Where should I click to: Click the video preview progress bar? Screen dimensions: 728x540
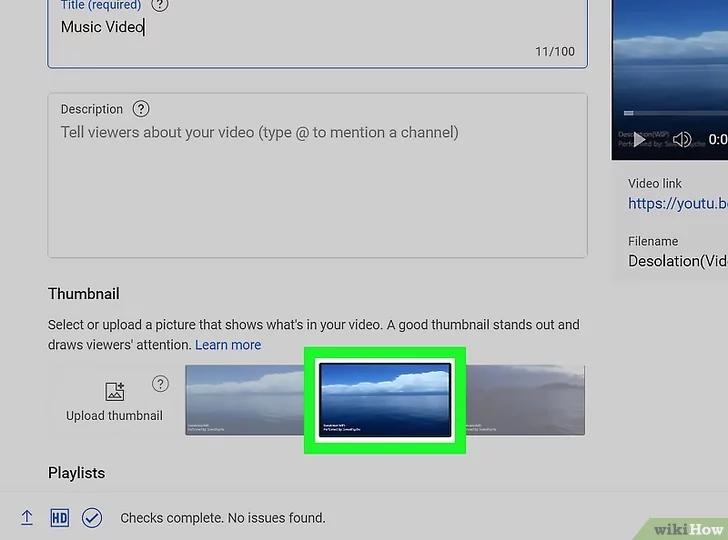[x=670, y=113]
